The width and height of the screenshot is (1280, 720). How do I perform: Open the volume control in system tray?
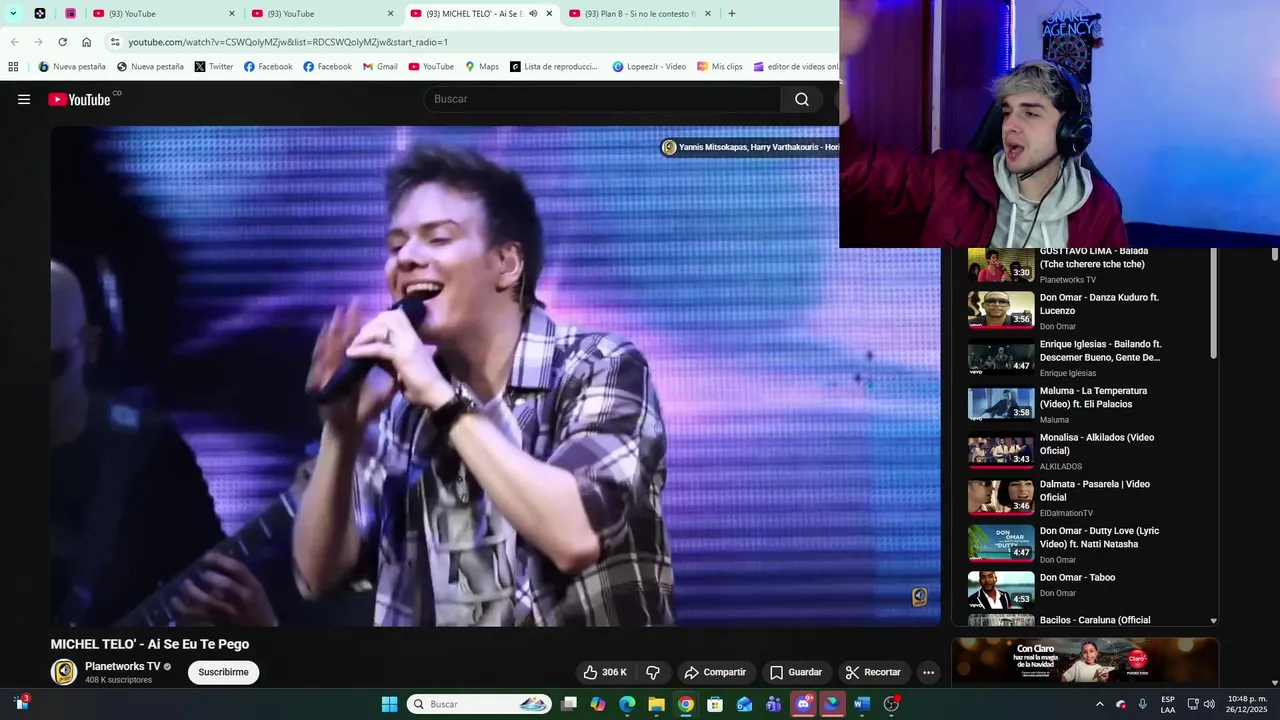1210,704
